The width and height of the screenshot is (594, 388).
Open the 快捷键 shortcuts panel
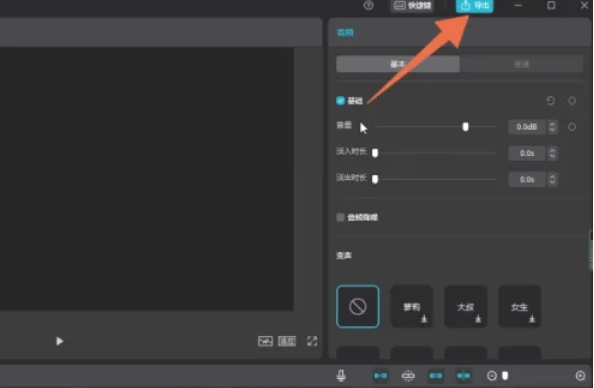tap(413, 6)
